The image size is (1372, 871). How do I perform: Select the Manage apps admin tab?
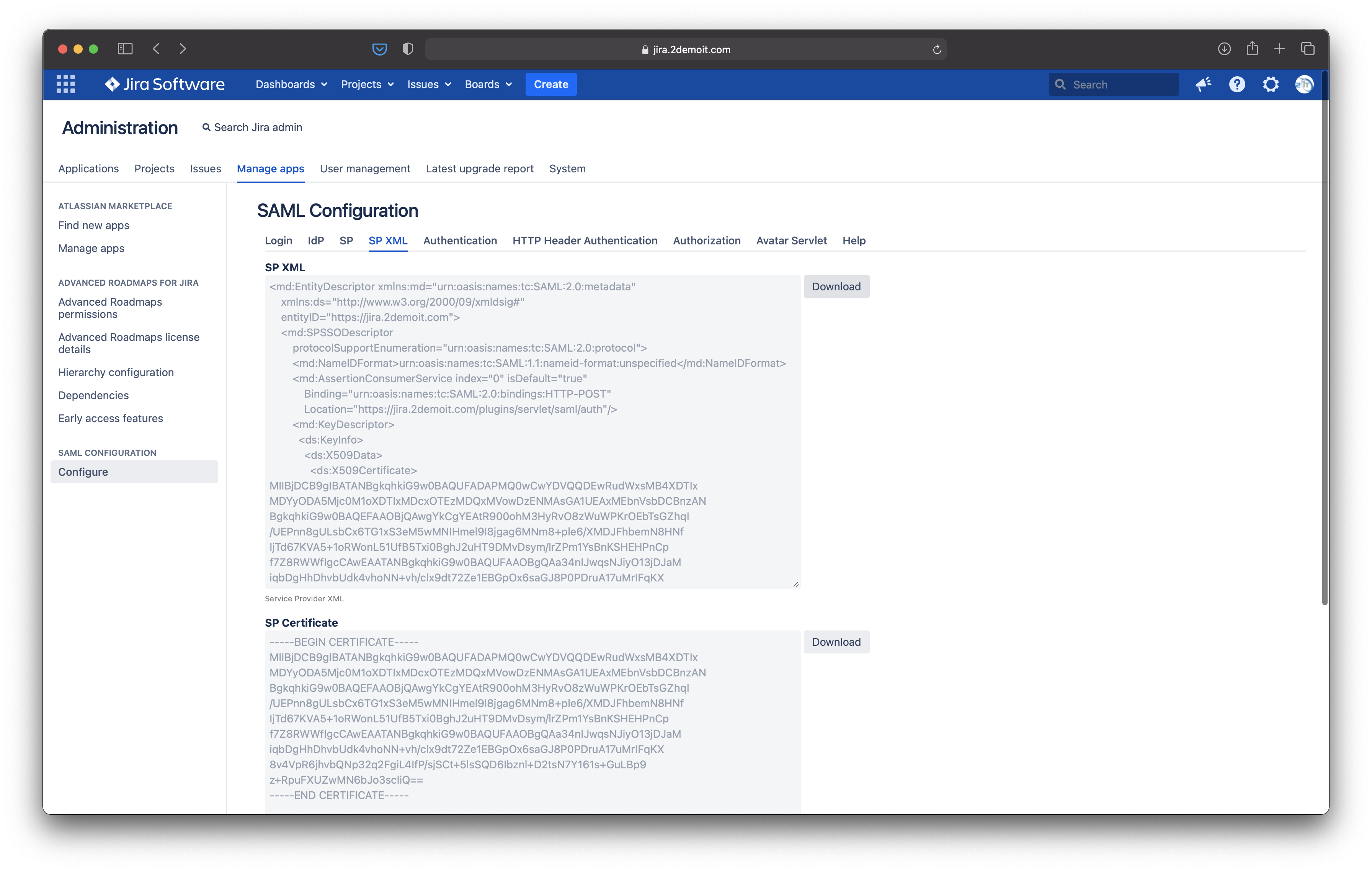coord(271,169)
